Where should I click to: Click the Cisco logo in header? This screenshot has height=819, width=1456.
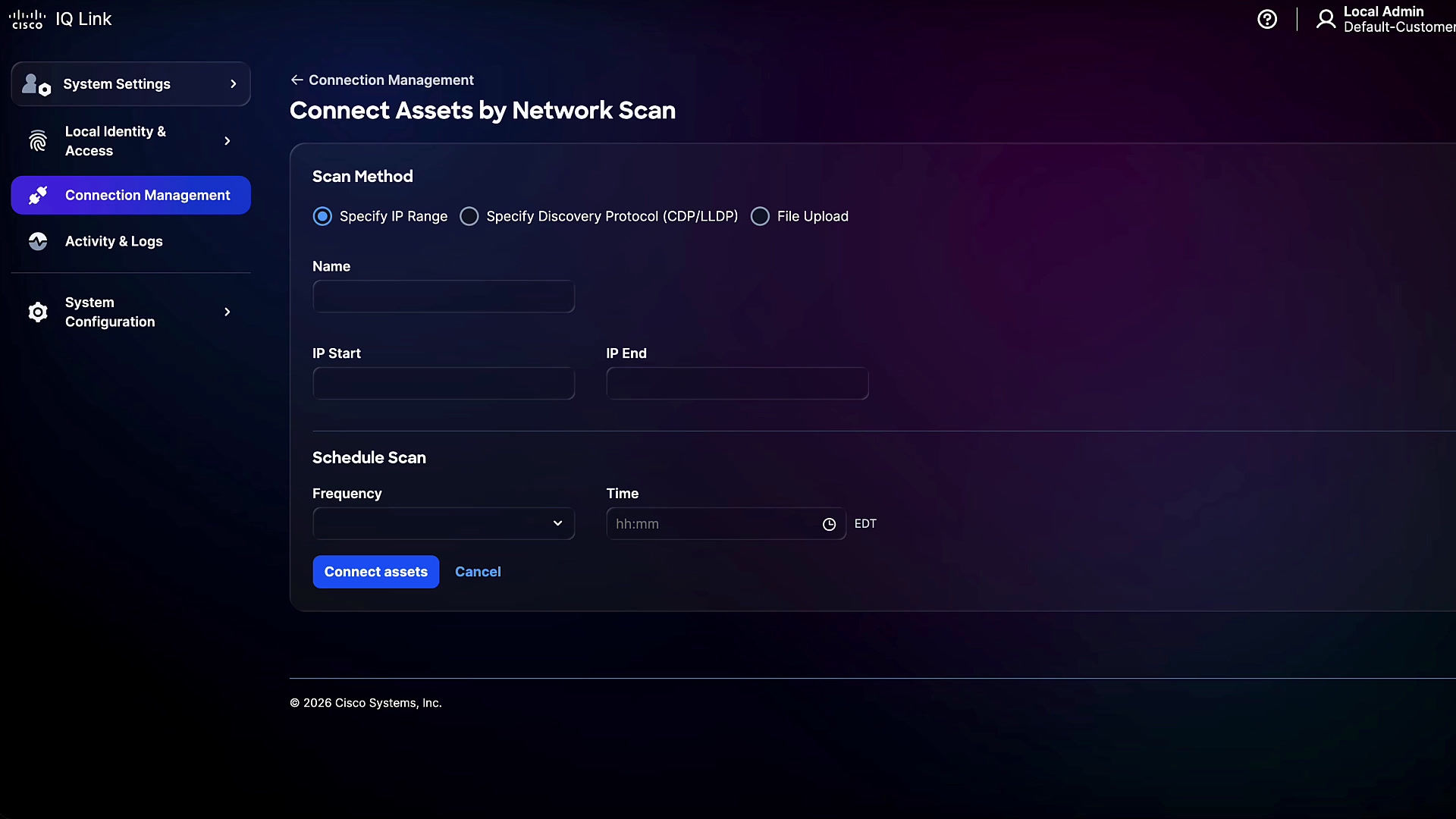tap(27, 20)
